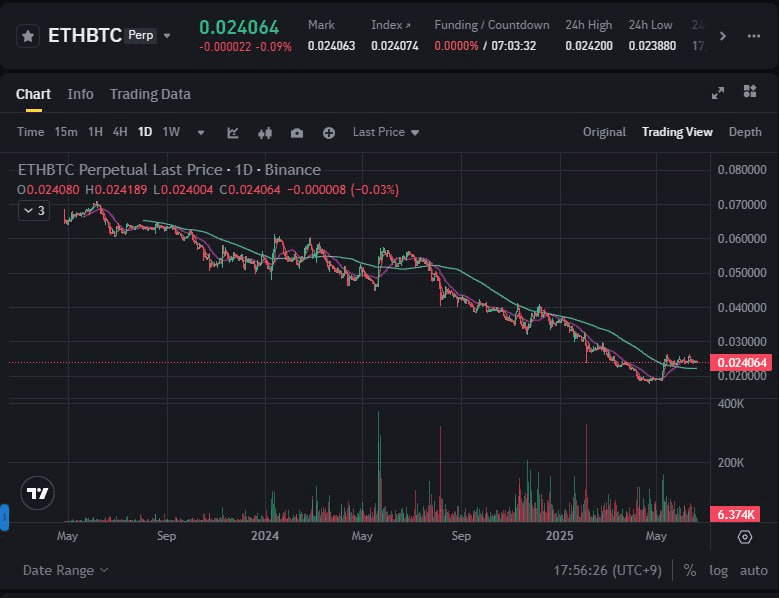Switch to Trading View chart
This screenshot has height=598, width=779.
677,132
